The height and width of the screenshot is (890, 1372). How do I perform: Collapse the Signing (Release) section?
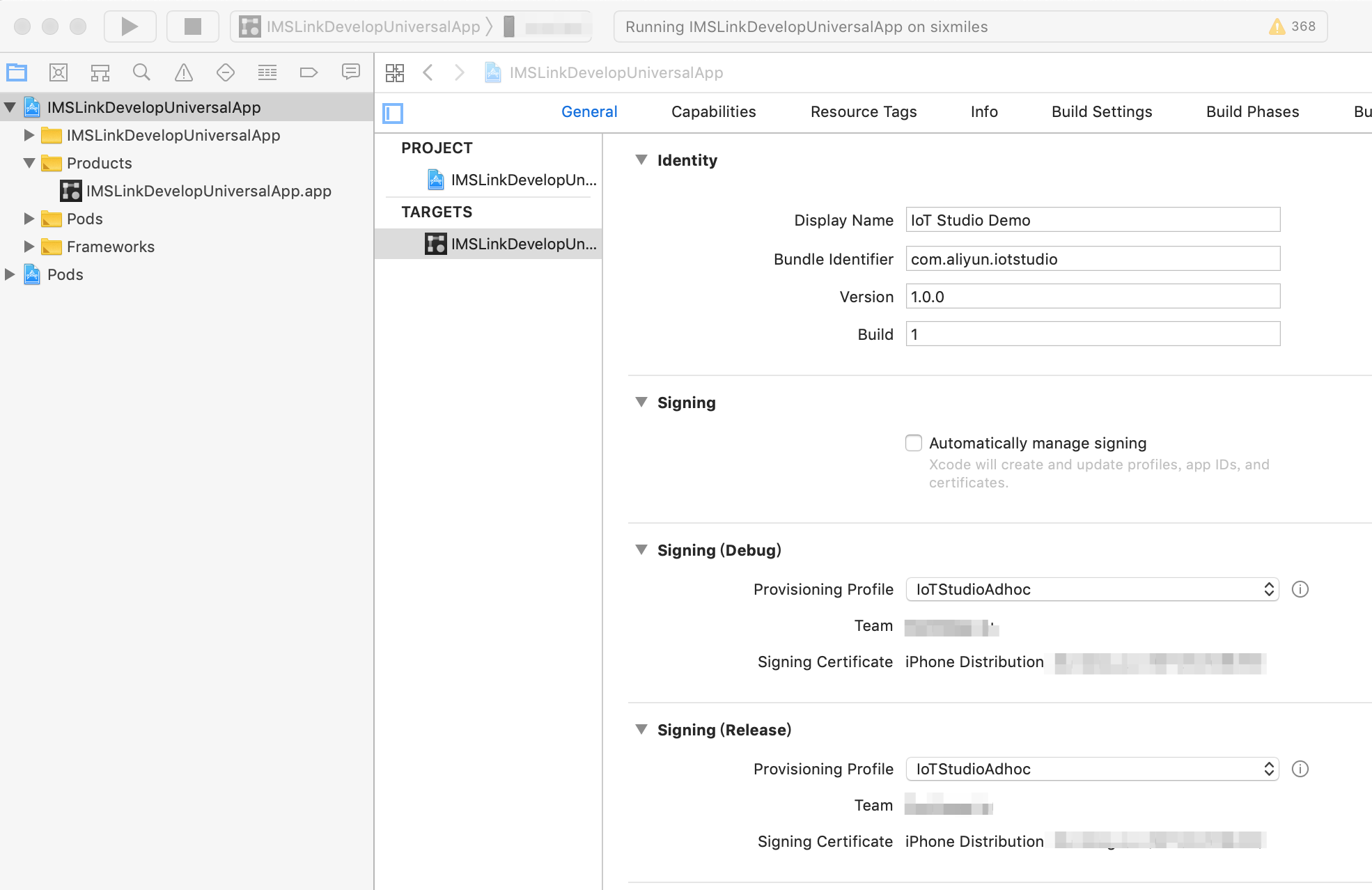point(641,730)
